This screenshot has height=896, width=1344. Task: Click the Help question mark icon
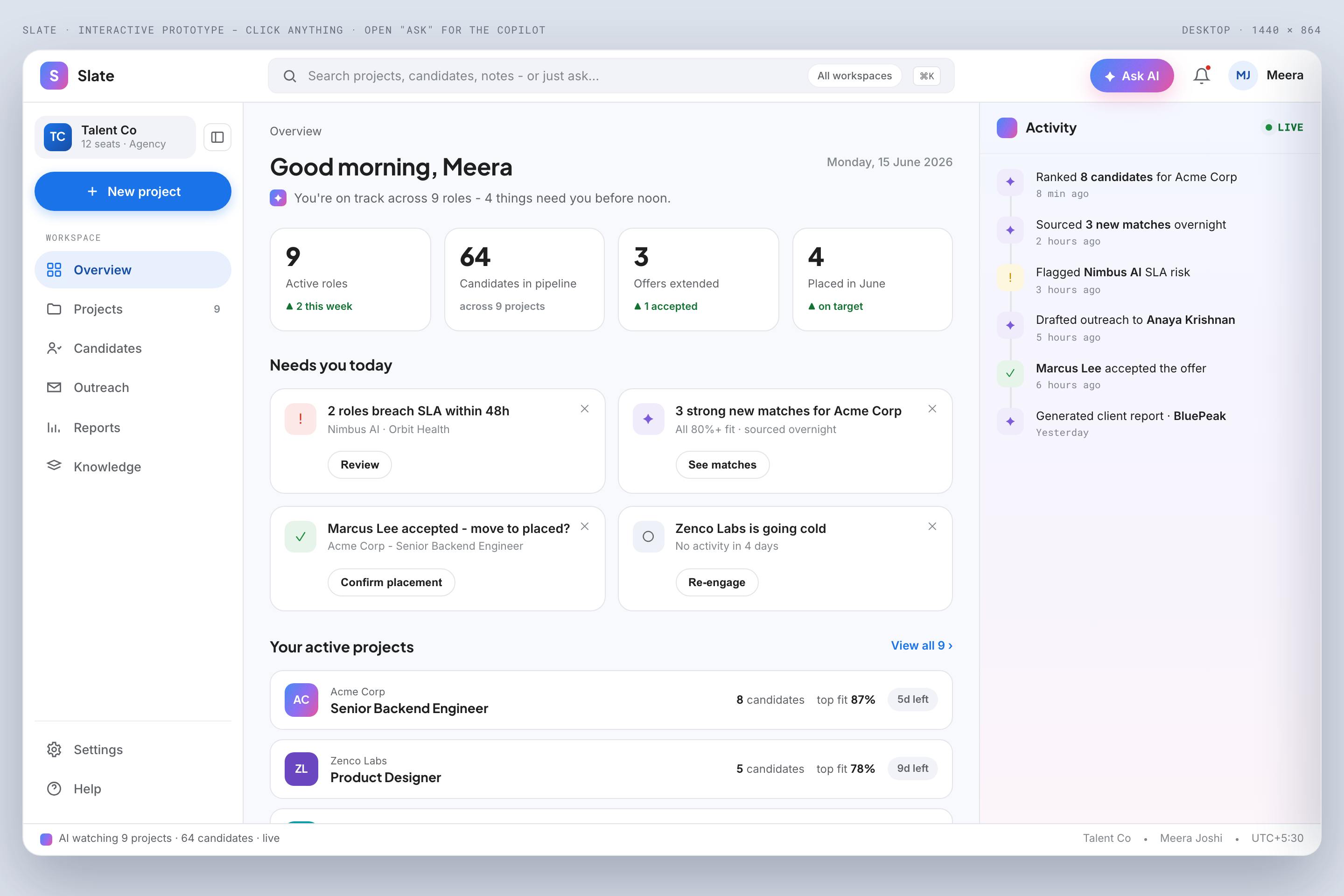click(x=54, y=789)
